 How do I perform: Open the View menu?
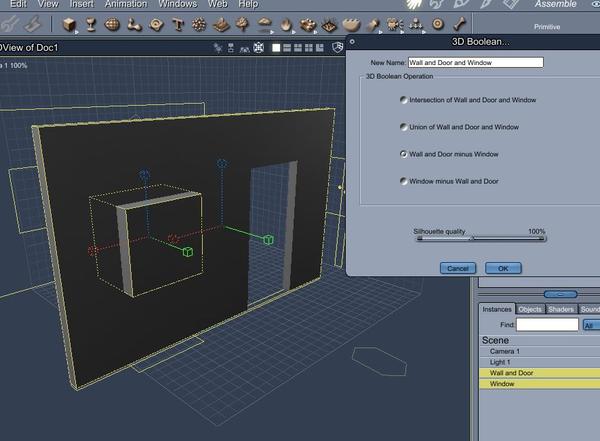pyautogui.click(x=48, y=4)
